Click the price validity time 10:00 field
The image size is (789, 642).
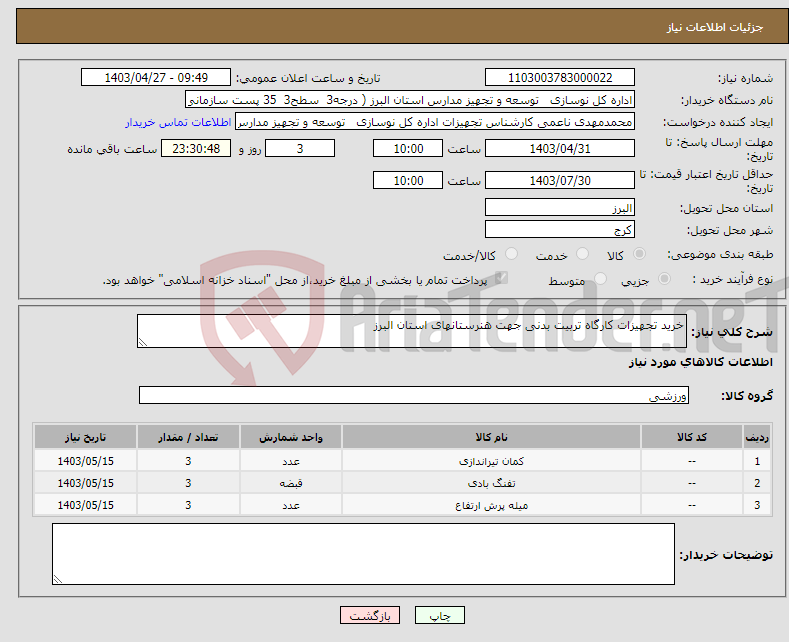(x=408, y=180)
